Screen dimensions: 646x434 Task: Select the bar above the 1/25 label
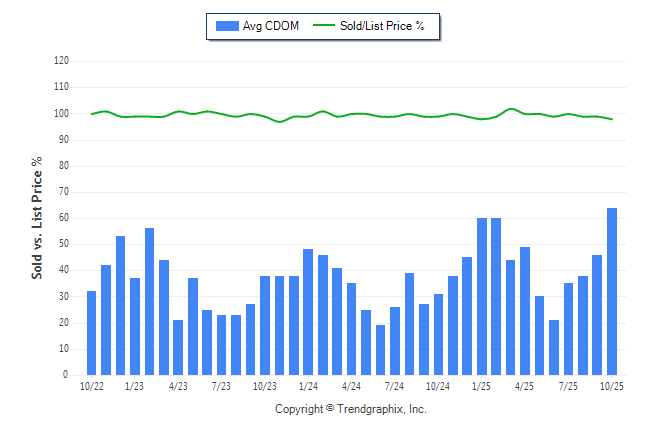click(481, 296)
